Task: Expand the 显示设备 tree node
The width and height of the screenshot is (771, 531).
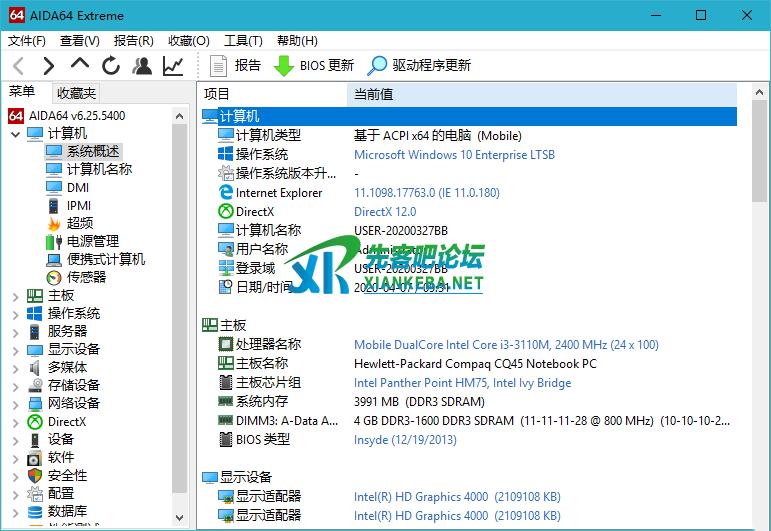Action: pyautogui.click(x=15, y=350)
